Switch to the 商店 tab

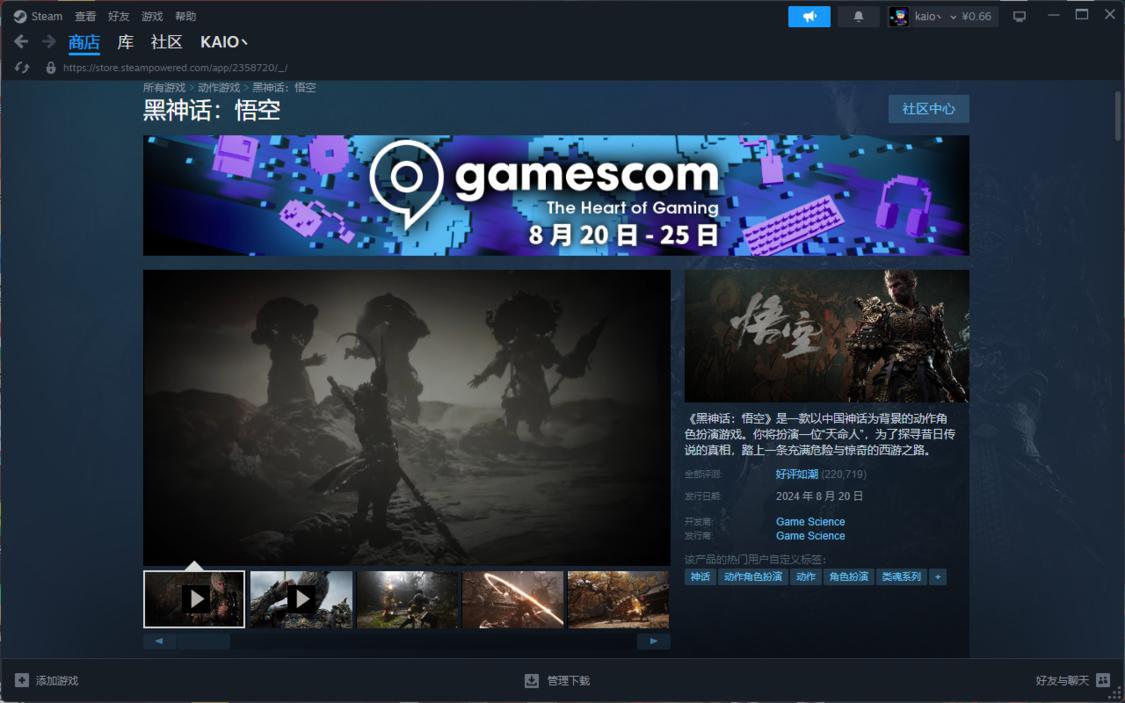(84, 42)
